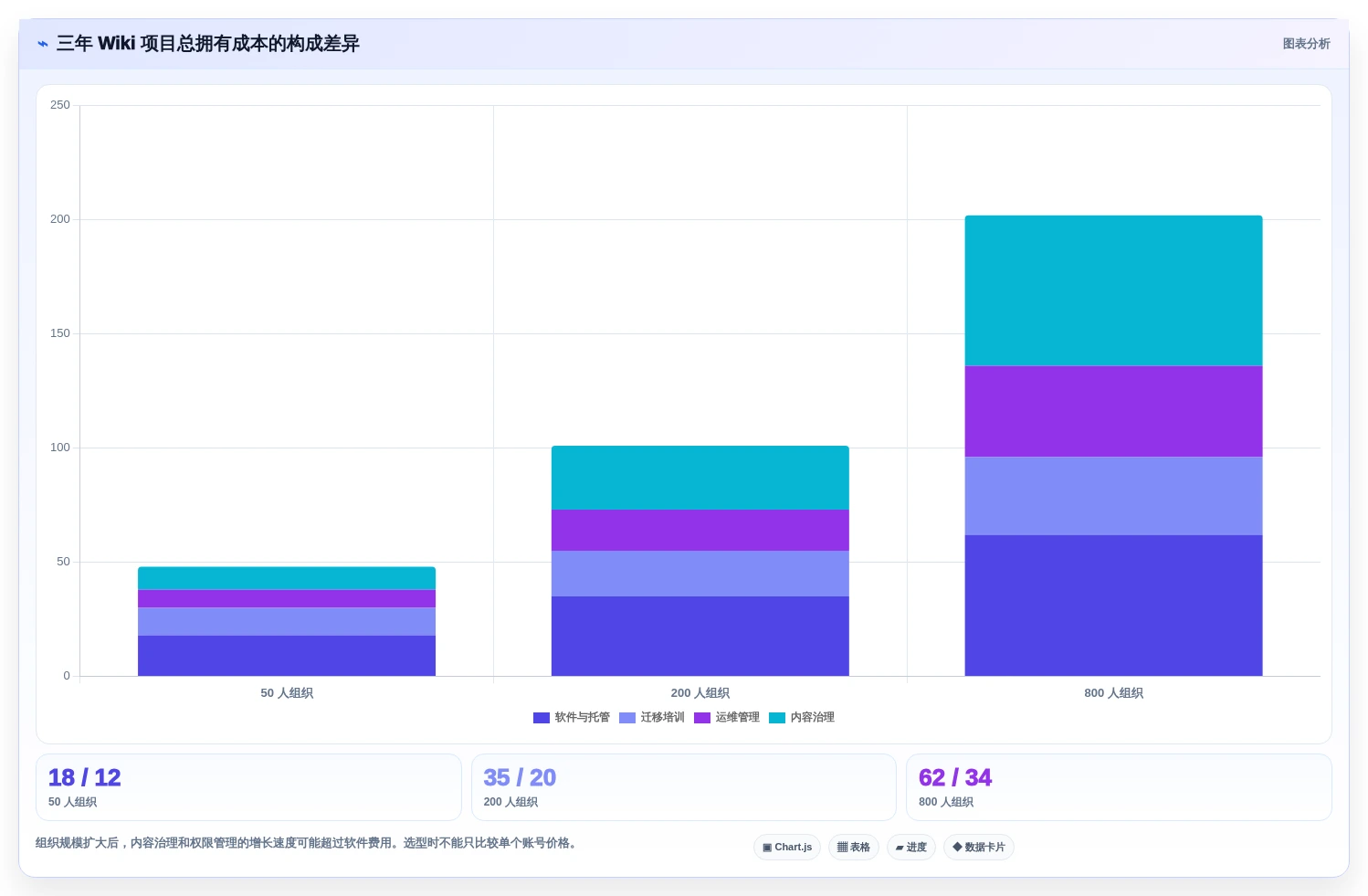
Task: Click the 软件与托管 segment of the 200 人组织 bar
Action: pos(700,637)
